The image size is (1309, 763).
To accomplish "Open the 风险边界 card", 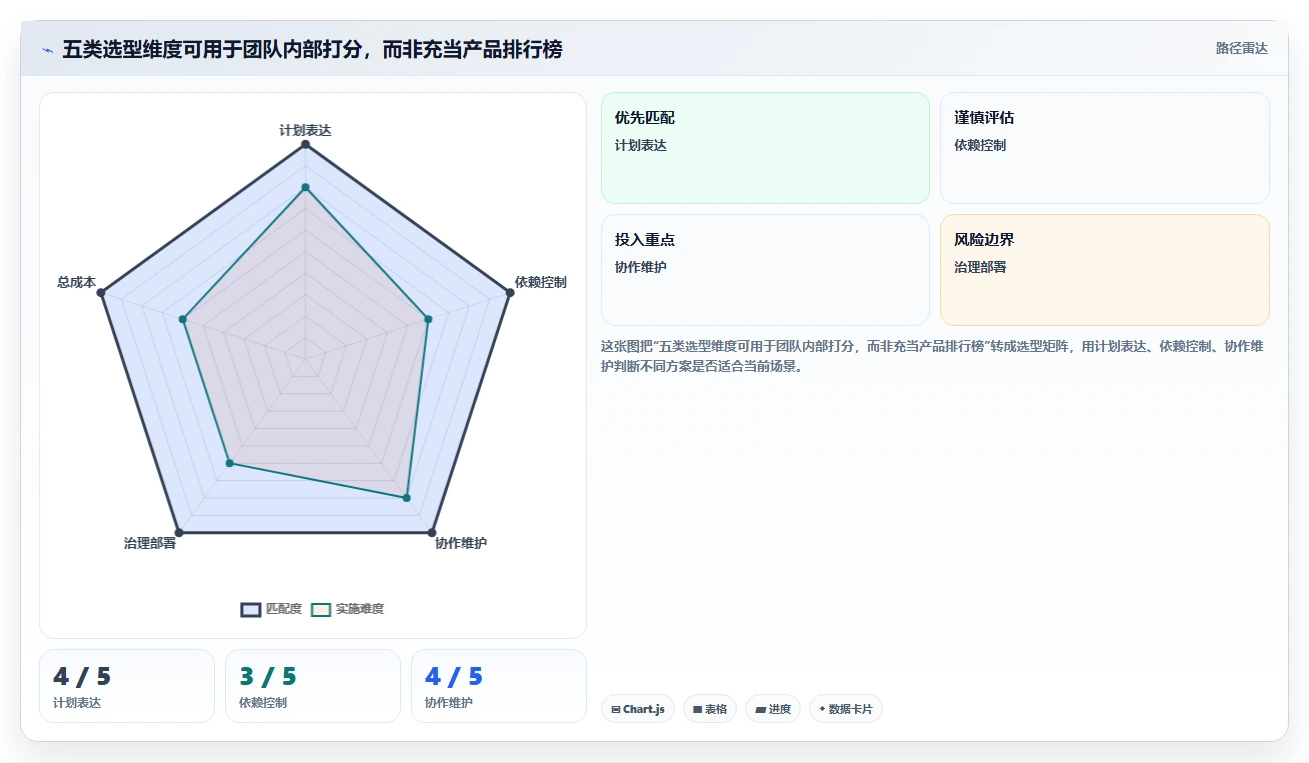I will coord(1105,270).
